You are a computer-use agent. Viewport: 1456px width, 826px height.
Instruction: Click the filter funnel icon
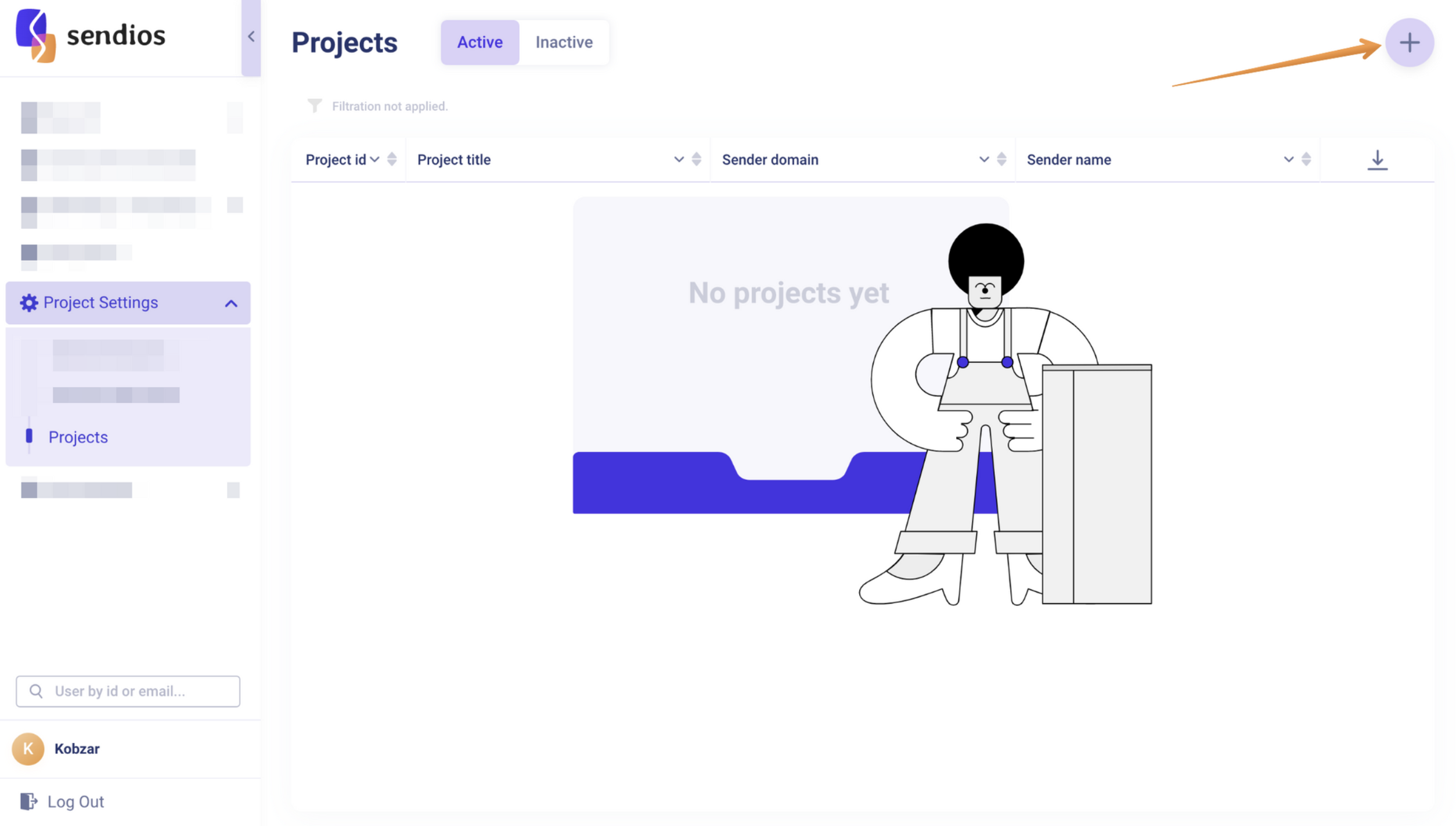314,106
